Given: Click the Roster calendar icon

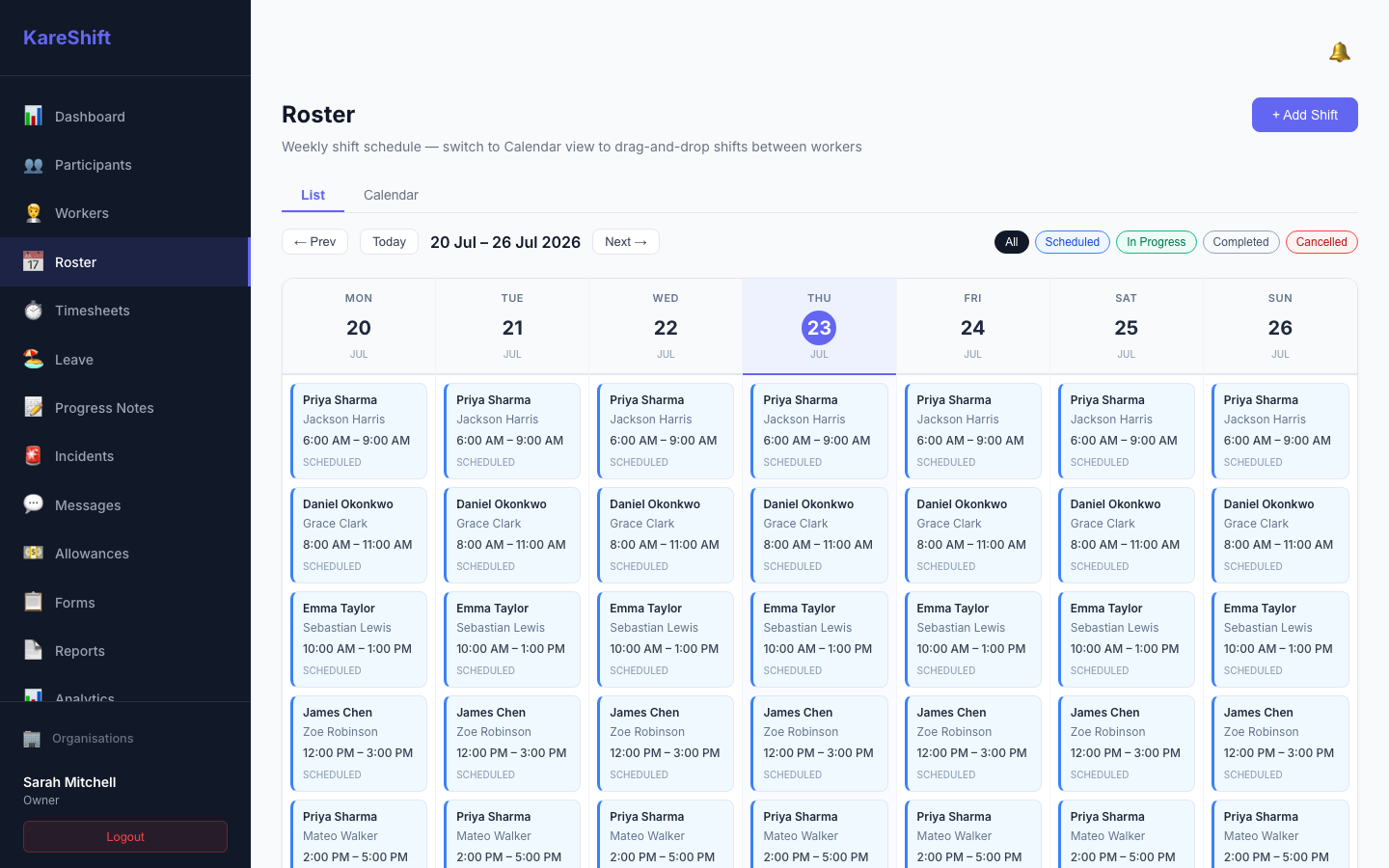Looking at the screenshot, I should click(x=33, y=261).
